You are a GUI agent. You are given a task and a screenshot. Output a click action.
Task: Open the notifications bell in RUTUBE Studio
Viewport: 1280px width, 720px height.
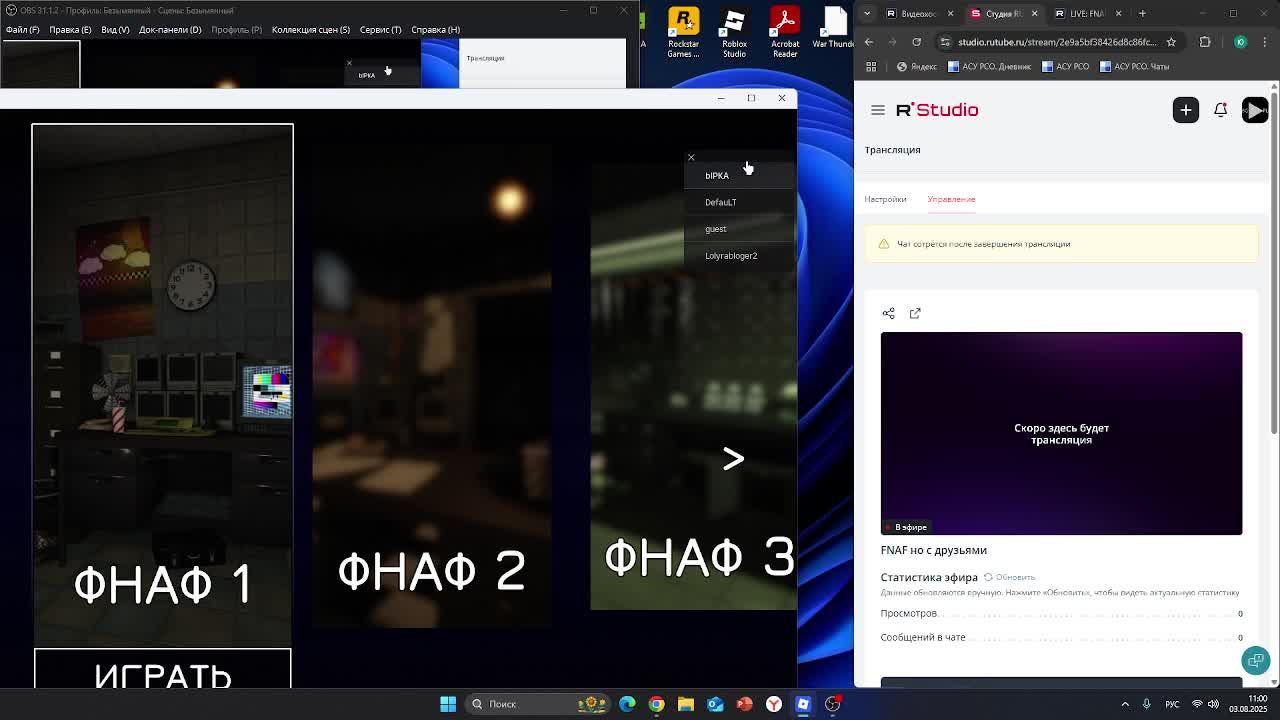pos(1220,110)
